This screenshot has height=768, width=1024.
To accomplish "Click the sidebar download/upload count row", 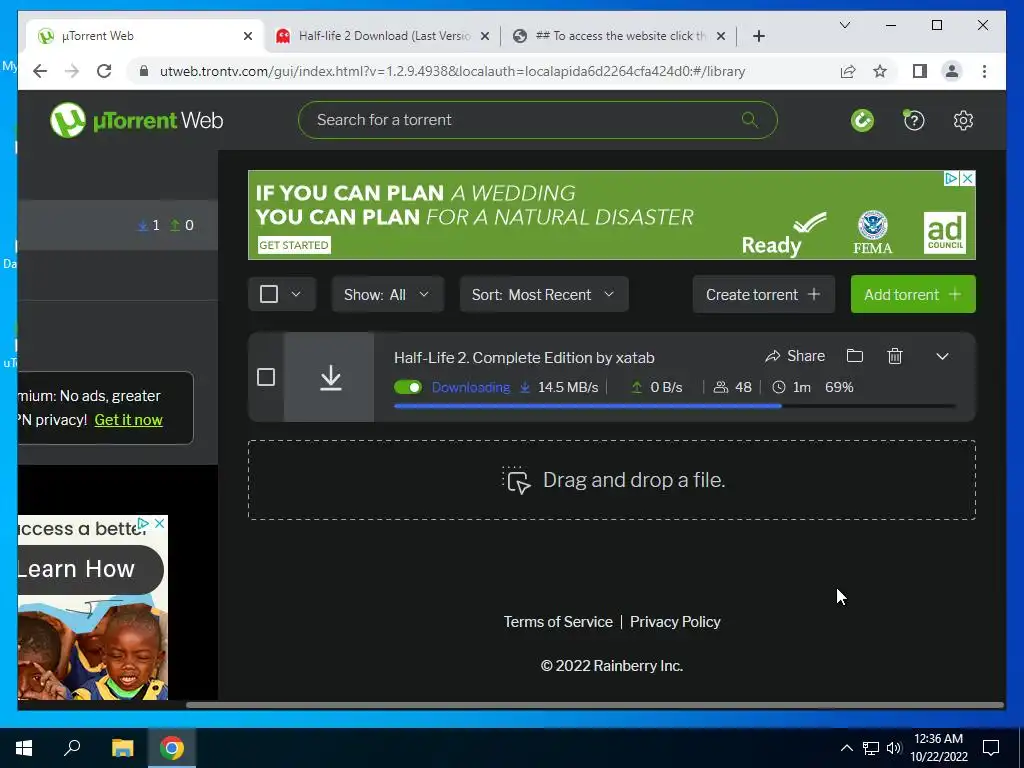I will (118, 225).
